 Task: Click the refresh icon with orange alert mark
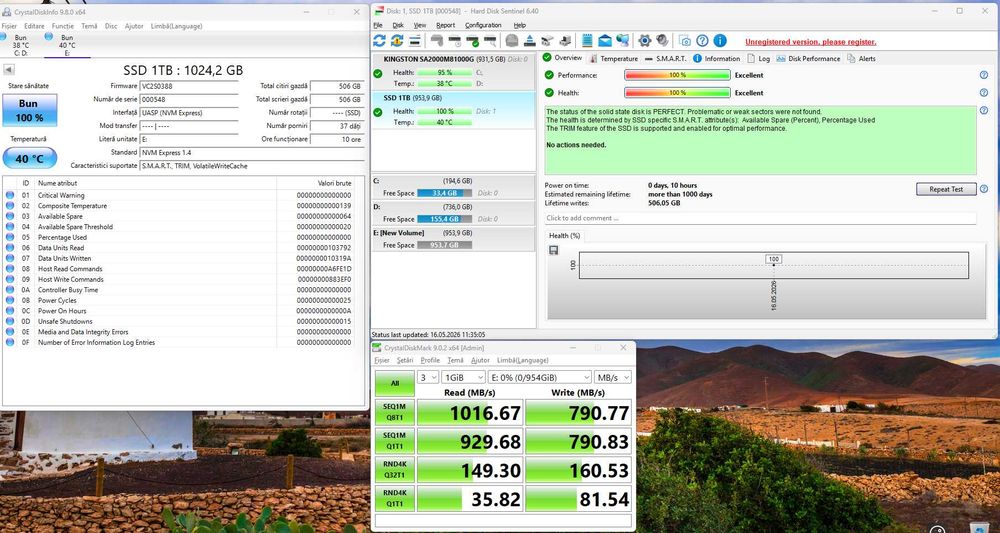click(x=397, y=41)
